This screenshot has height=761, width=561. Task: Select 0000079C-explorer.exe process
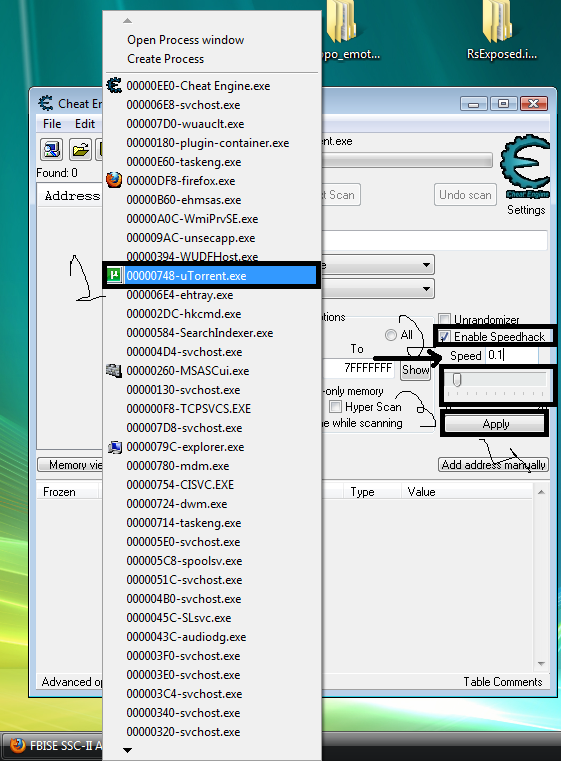pos(211,447)
